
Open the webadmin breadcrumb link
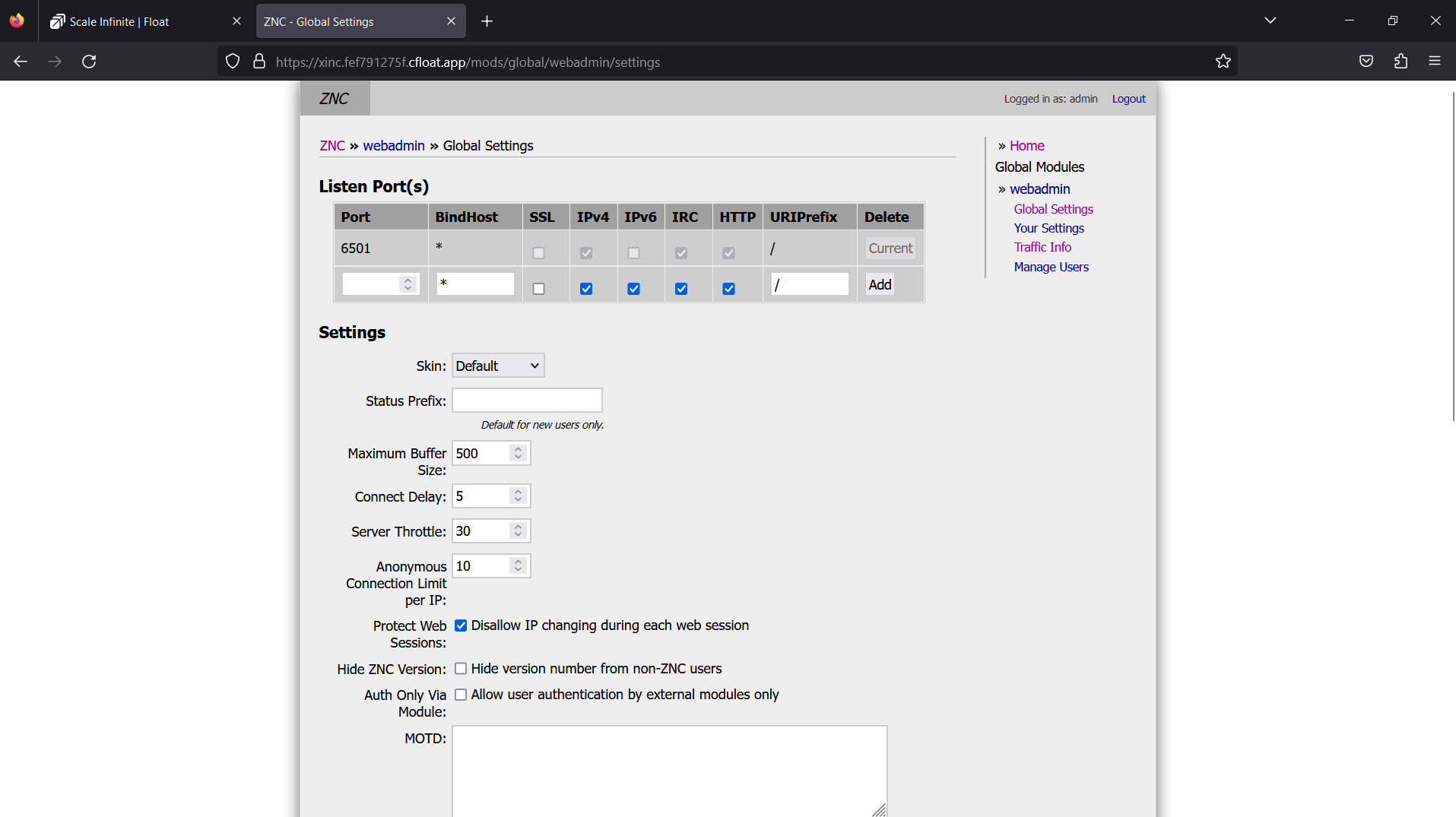(394, 146)
